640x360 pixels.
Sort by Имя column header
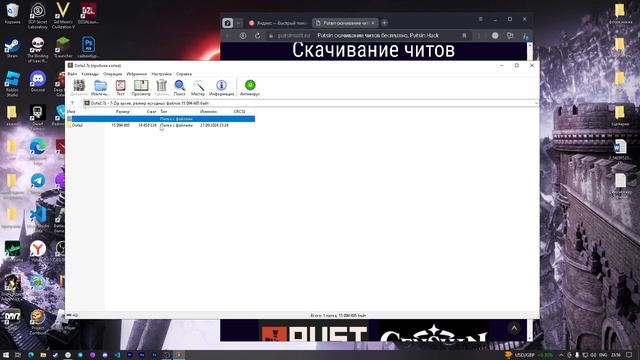[71, 111]
